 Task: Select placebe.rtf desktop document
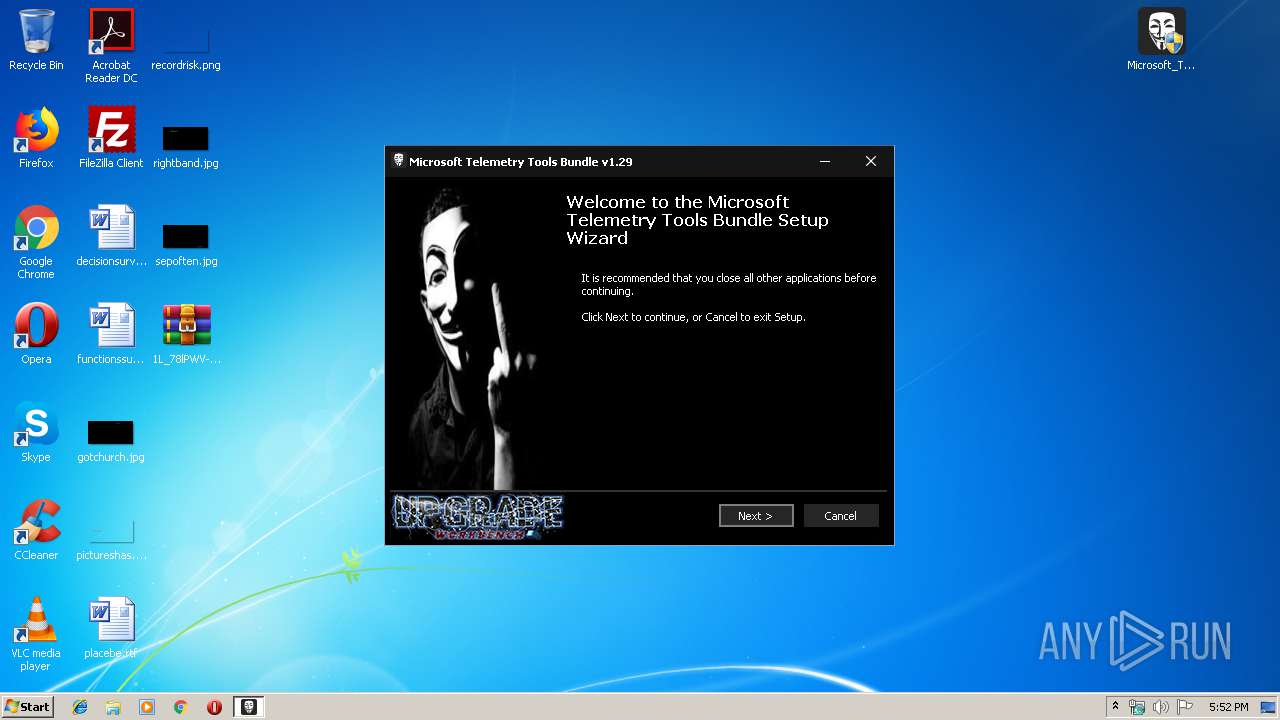point(111,628)
